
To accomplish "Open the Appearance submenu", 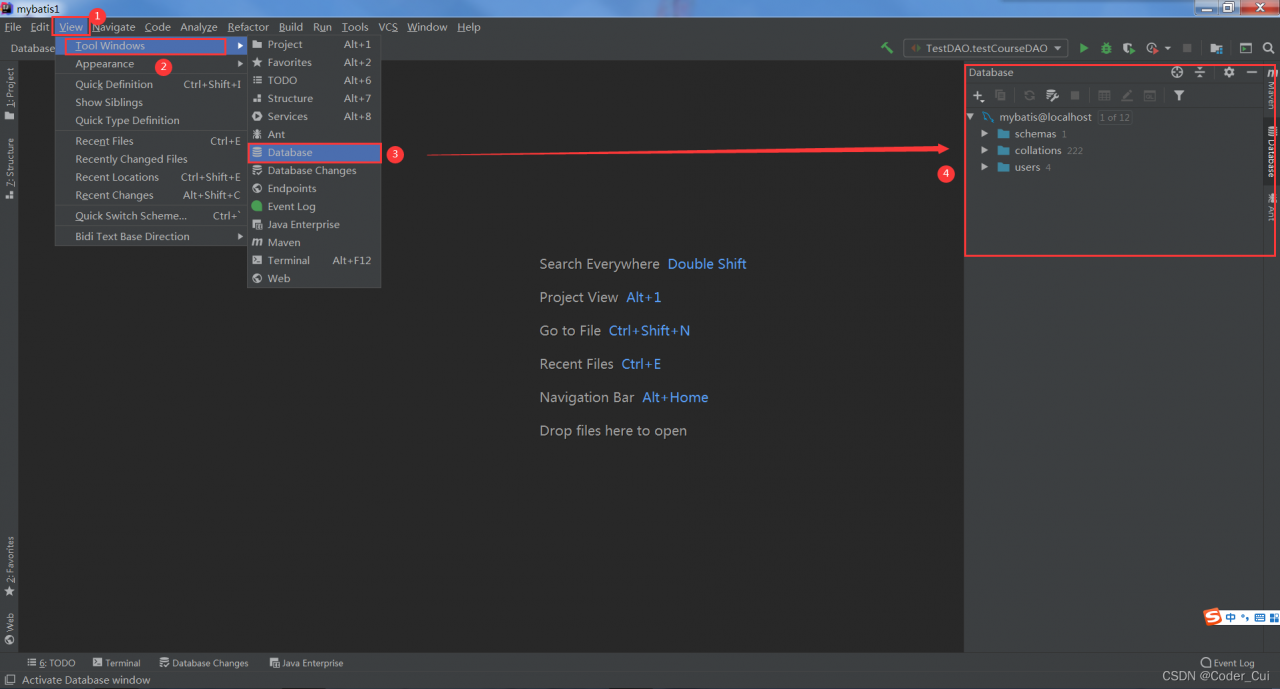I will tap(151, 64).
